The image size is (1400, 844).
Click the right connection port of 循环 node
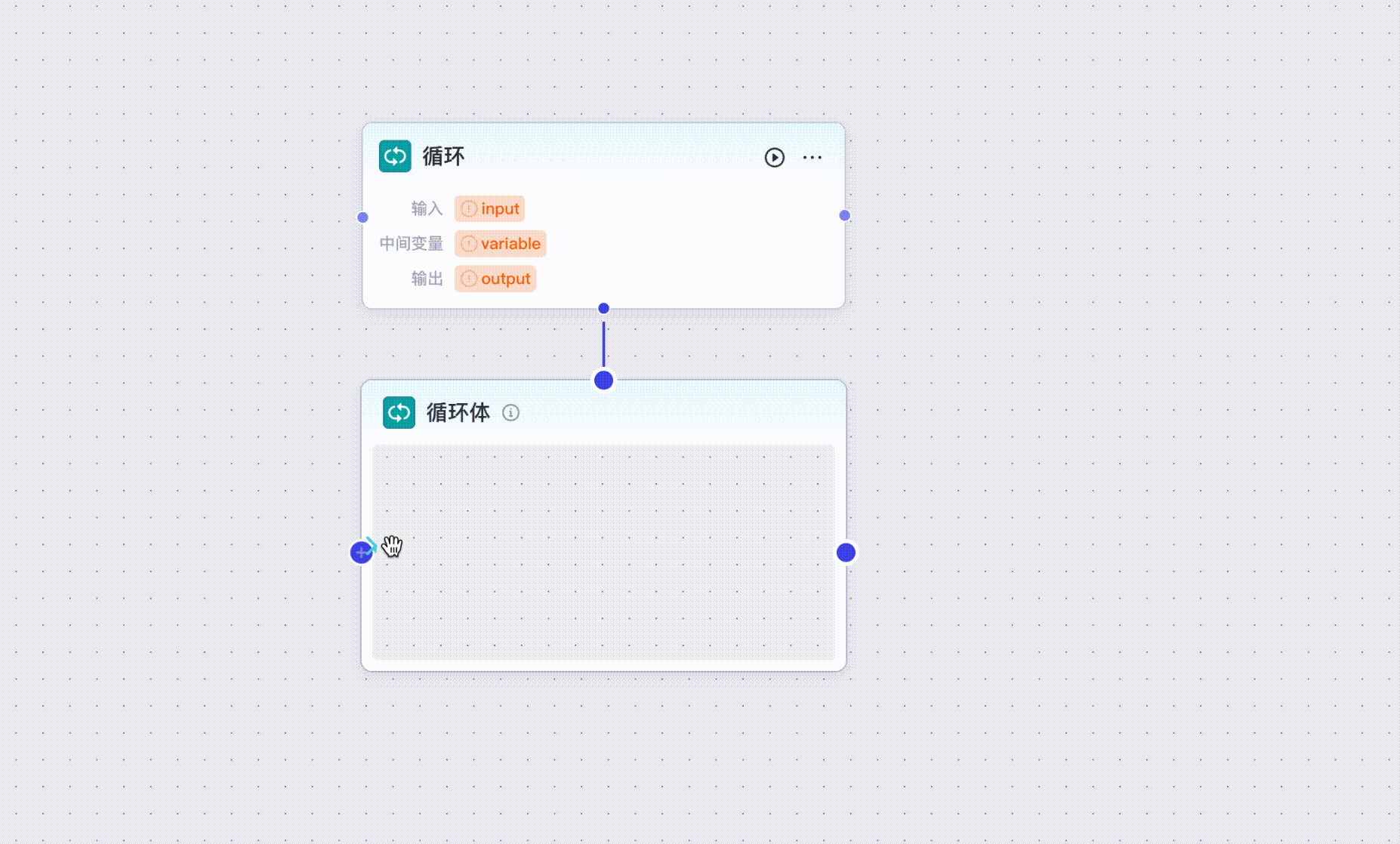pos(843,215)
